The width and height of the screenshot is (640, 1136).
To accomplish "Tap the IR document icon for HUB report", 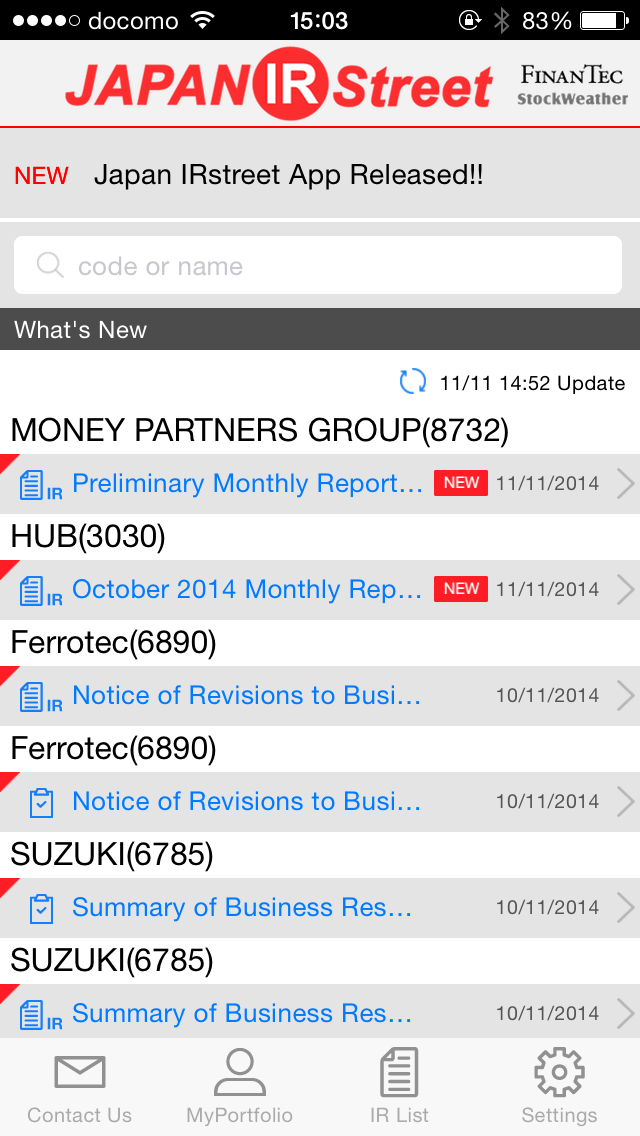I will click(40, 590).
